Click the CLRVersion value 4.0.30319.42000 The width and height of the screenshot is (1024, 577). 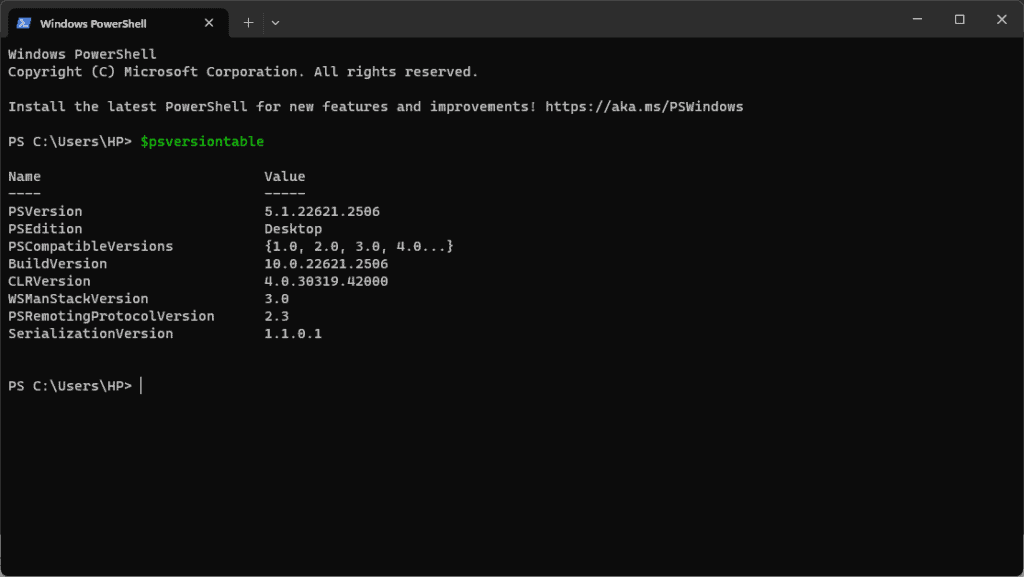(x=329, y=281)
